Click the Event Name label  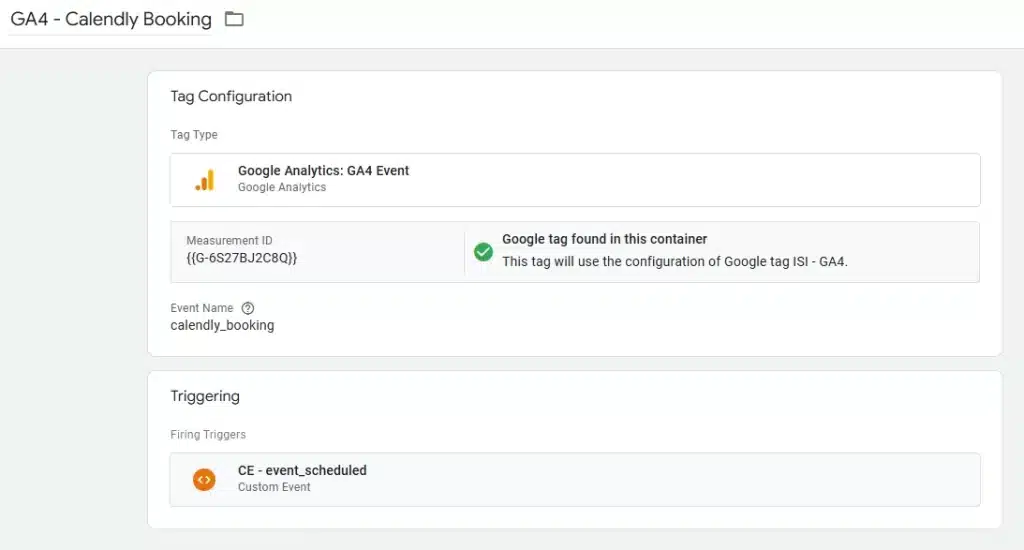coord(202,308)
